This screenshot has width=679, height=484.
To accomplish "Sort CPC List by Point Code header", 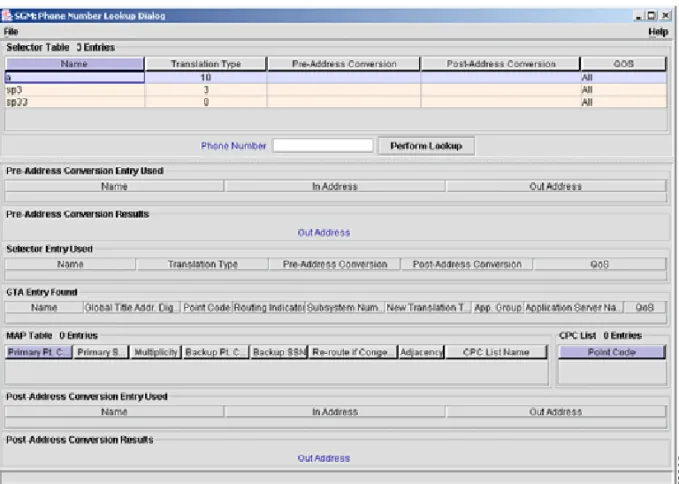I will click(612, 352).
